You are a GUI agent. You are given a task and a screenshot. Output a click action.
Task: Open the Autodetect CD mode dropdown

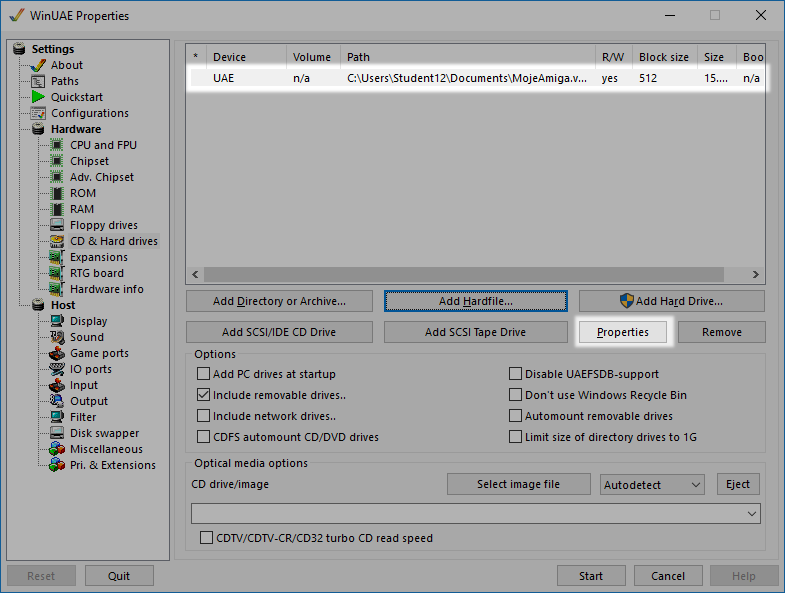pos(653,485)
